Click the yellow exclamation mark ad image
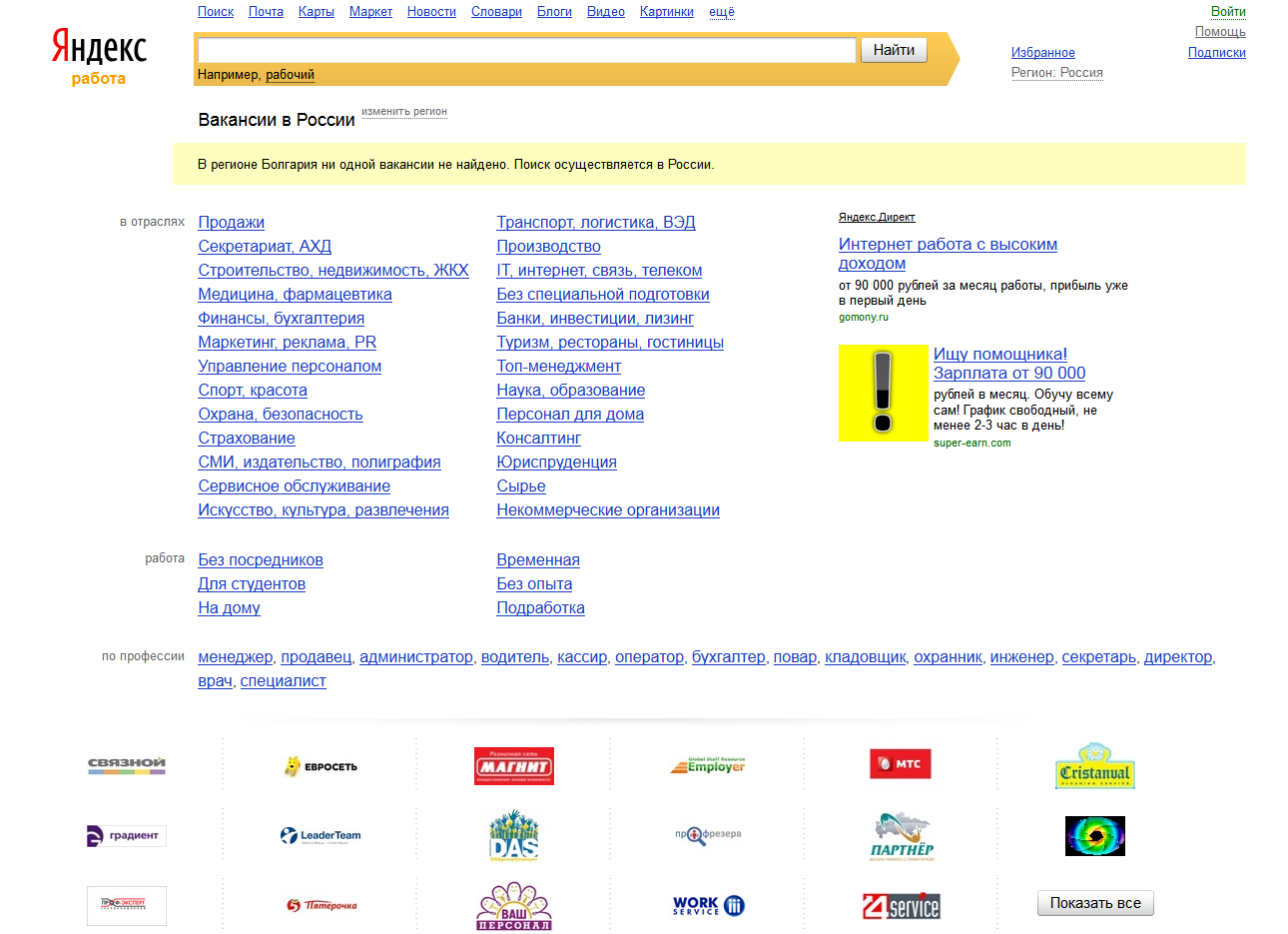The image size is (1288, 934). point(884,393)
